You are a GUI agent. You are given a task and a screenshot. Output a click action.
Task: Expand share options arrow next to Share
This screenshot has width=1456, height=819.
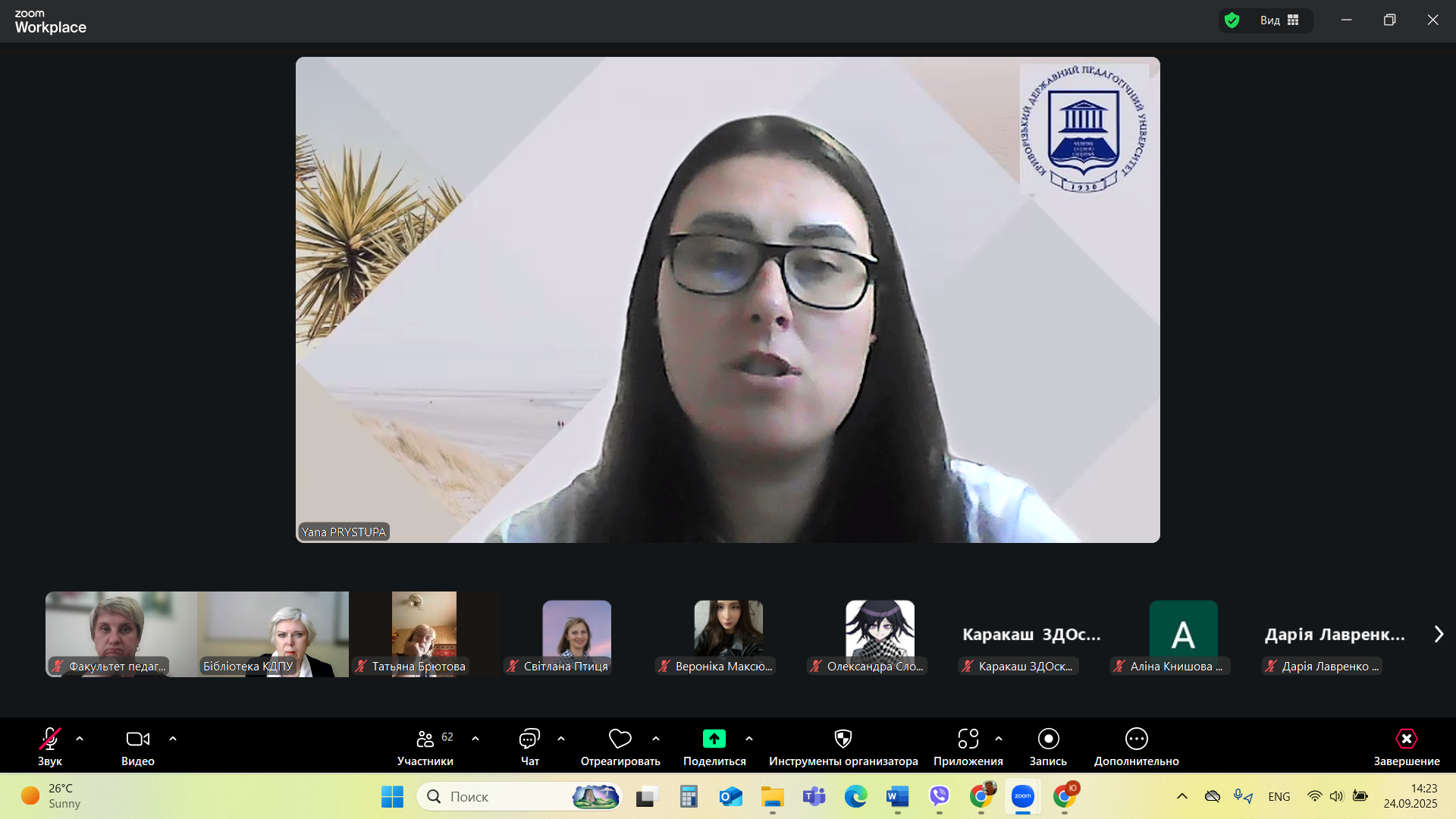coord(749,739)
